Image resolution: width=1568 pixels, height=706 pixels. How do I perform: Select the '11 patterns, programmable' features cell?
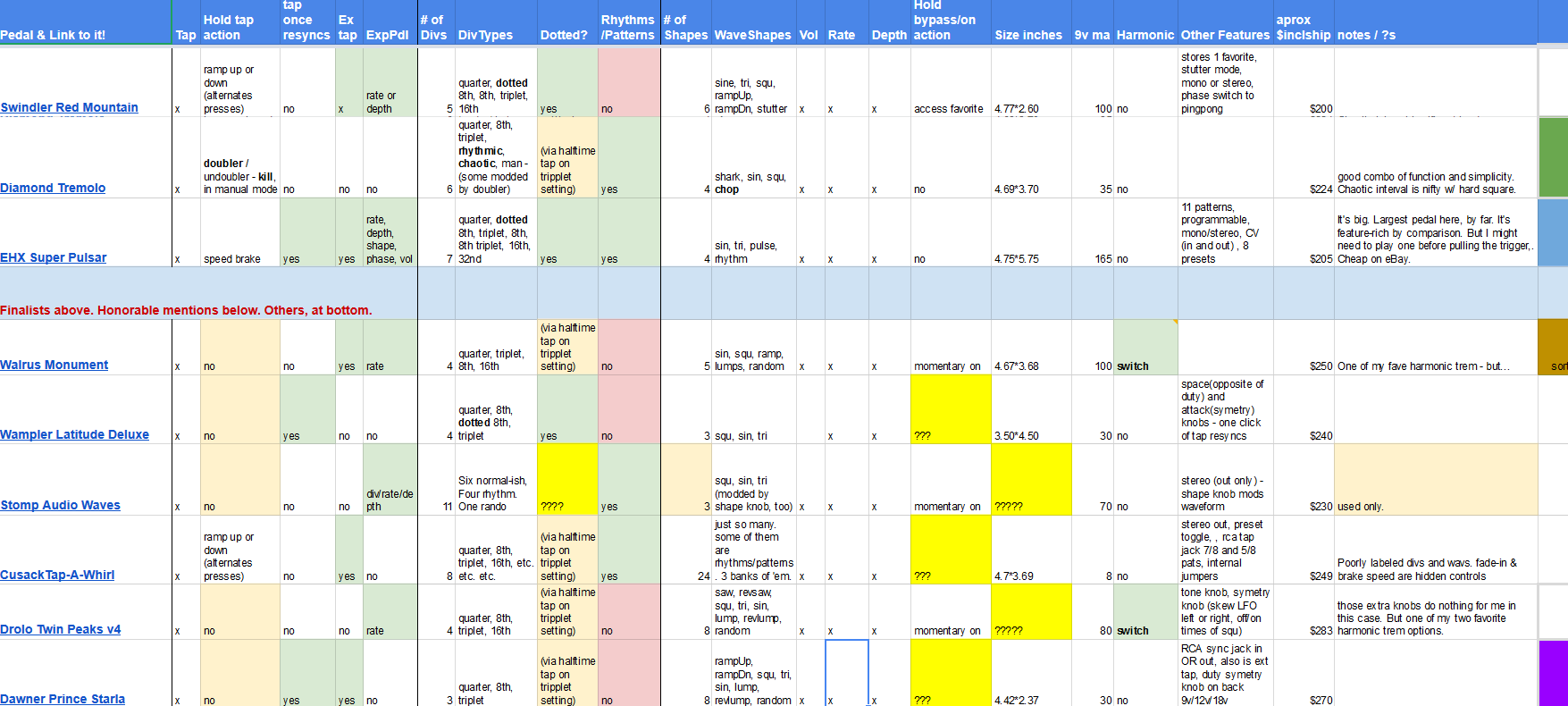click(1226, 232)
